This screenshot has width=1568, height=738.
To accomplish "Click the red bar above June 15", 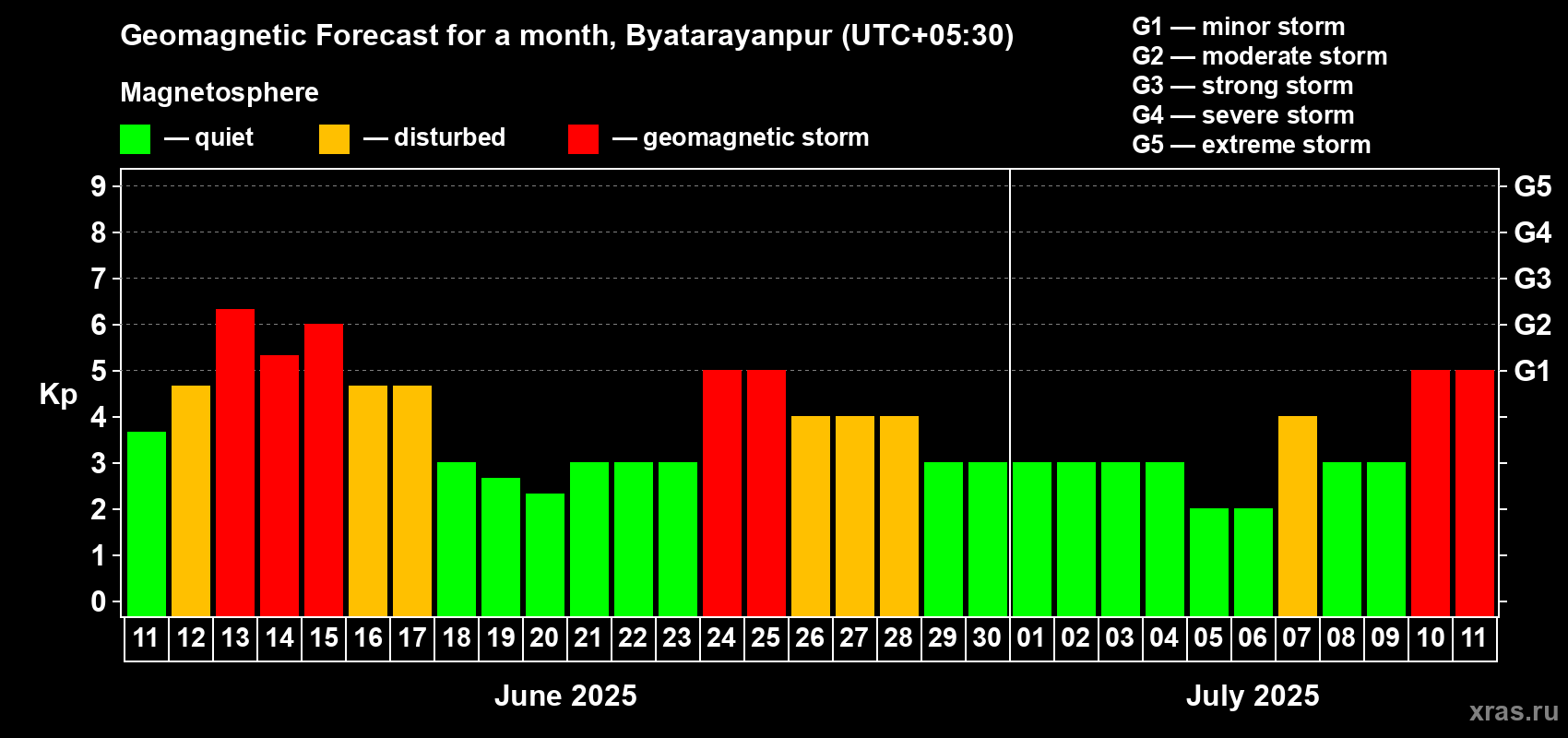I will click(324, 470).
